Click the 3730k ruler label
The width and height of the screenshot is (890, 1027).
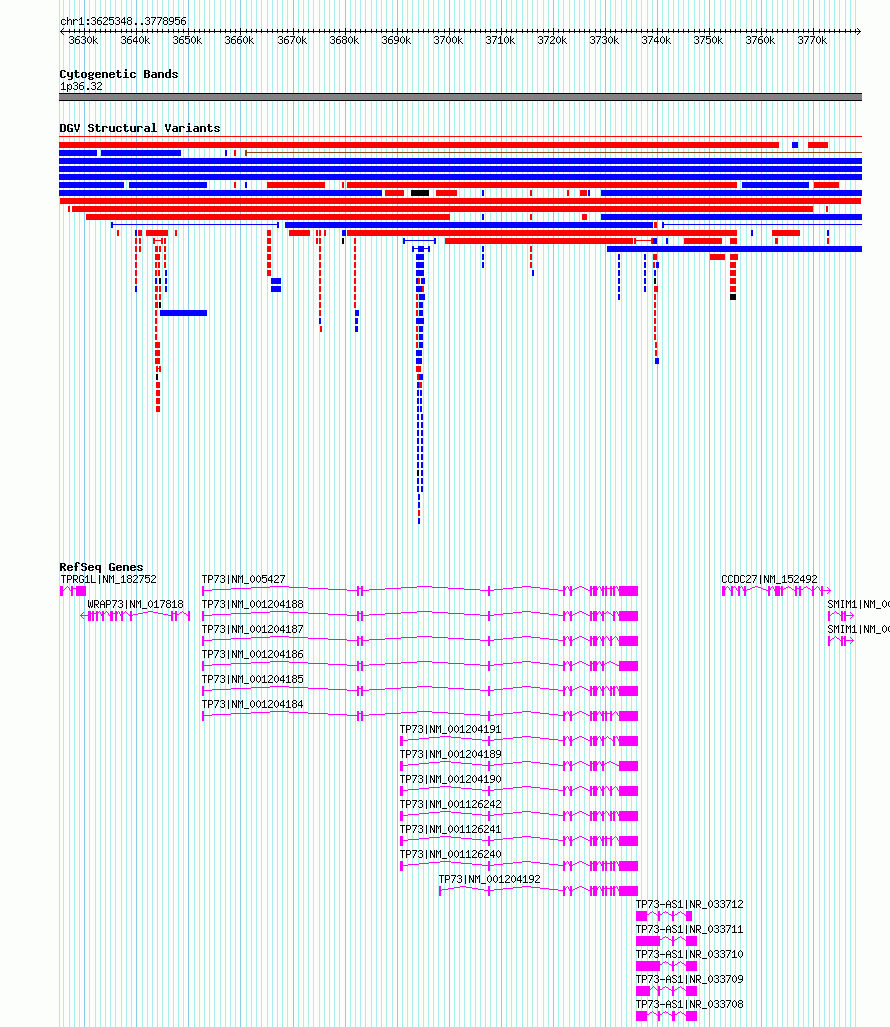point(604,41)
